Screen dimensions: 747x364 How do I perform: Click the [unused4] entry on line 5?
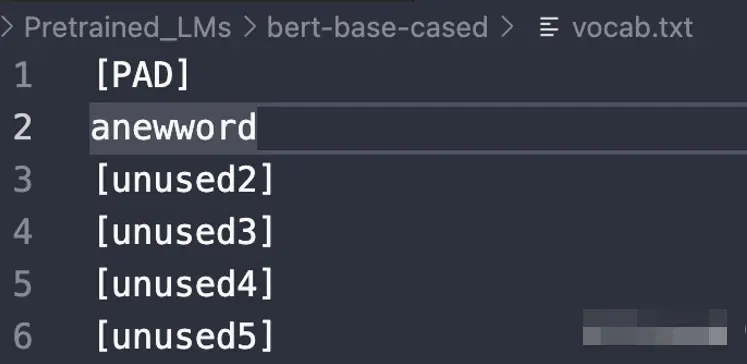click(x=185, y=284)
